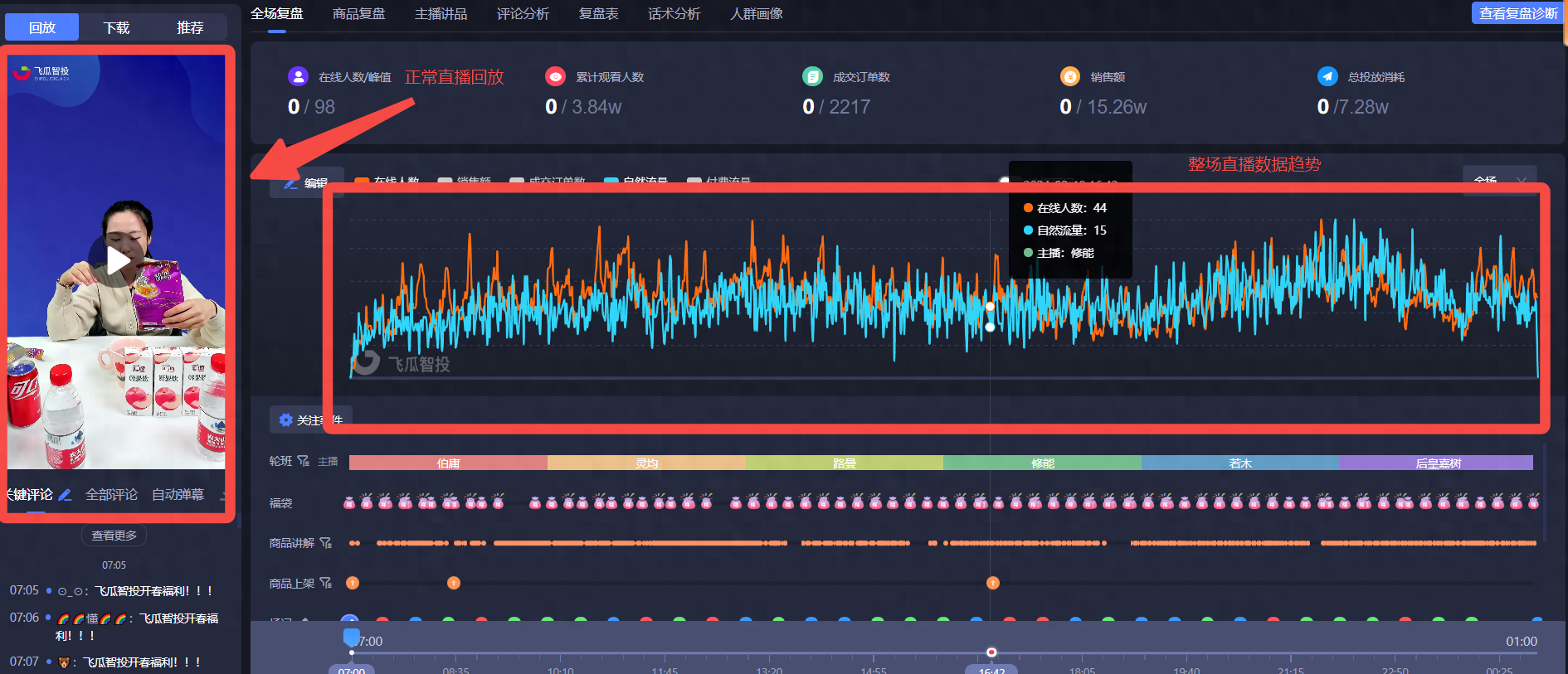Open the 全场复盘 tab

click(x=277, y=14)
